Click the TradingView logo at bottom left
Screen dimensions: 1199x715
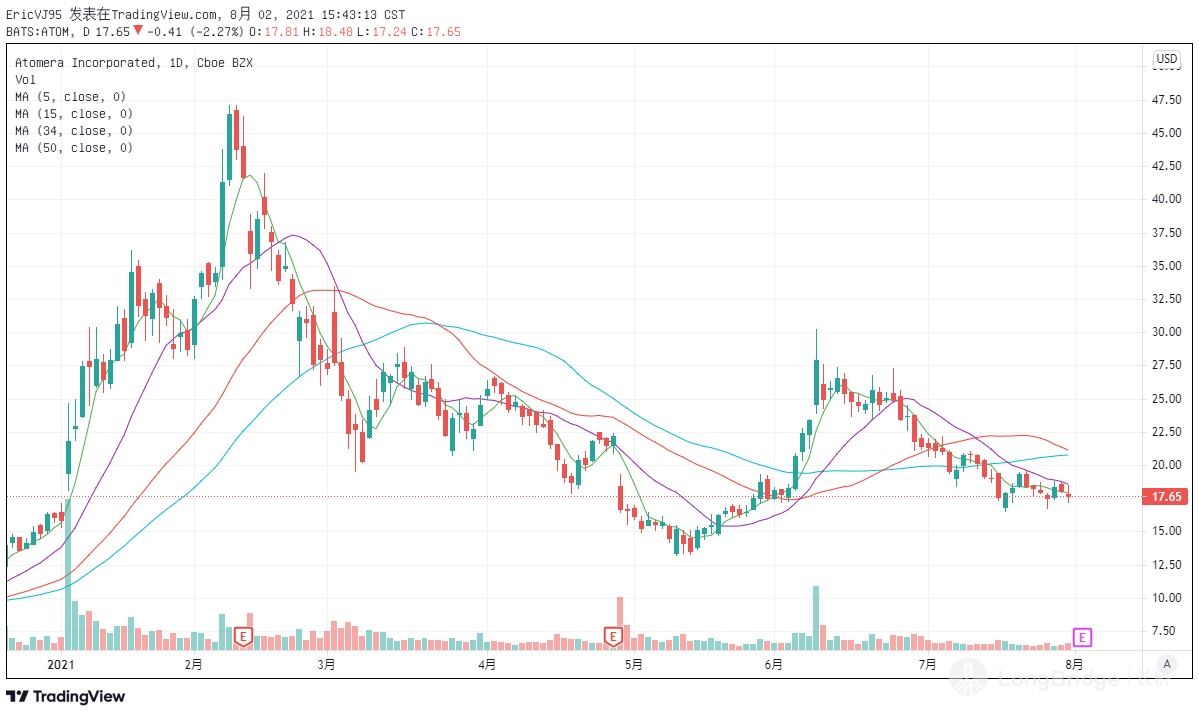66,696
